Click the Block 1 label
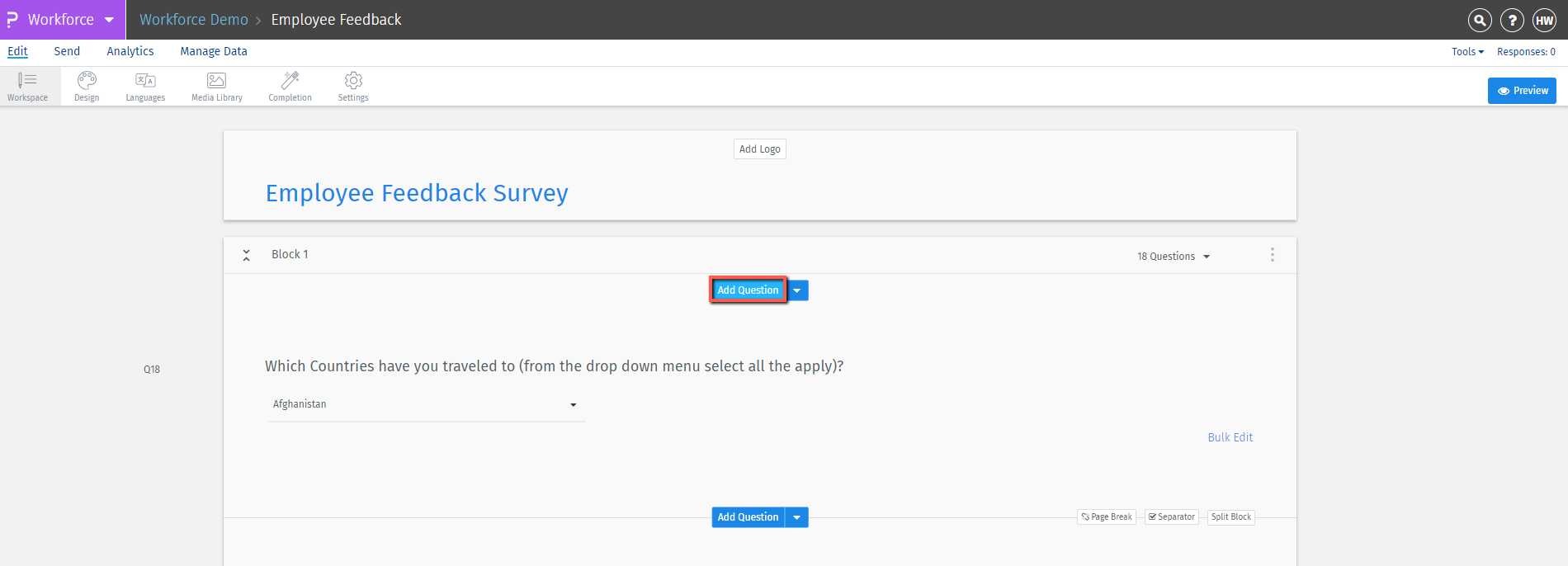This screenshot has height=566, width=1568. (290, 254)
